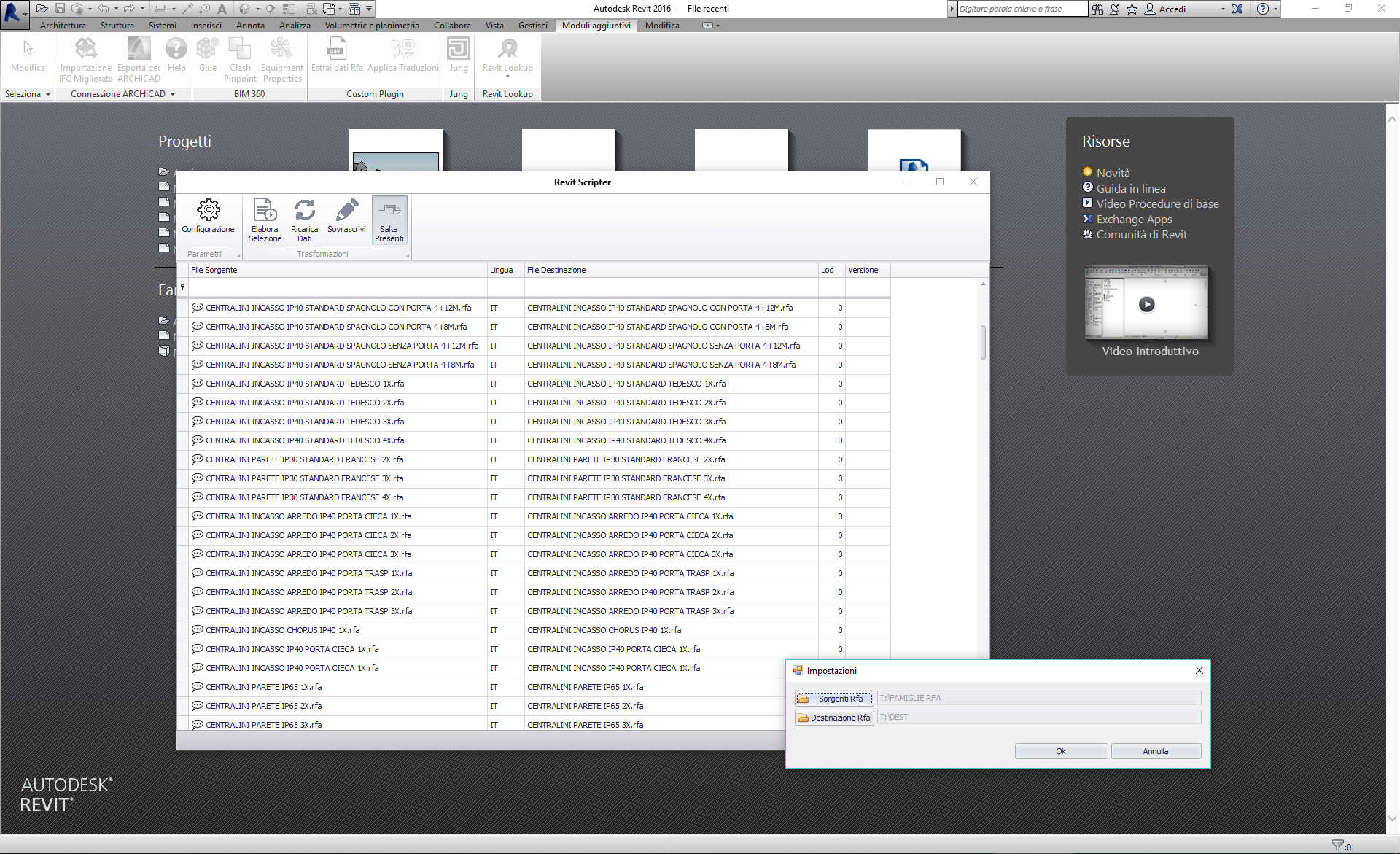This screenshot has width=1400, height=854.
Task: Switch to the Analizza ribbon tab
Action: coord(295,26)
